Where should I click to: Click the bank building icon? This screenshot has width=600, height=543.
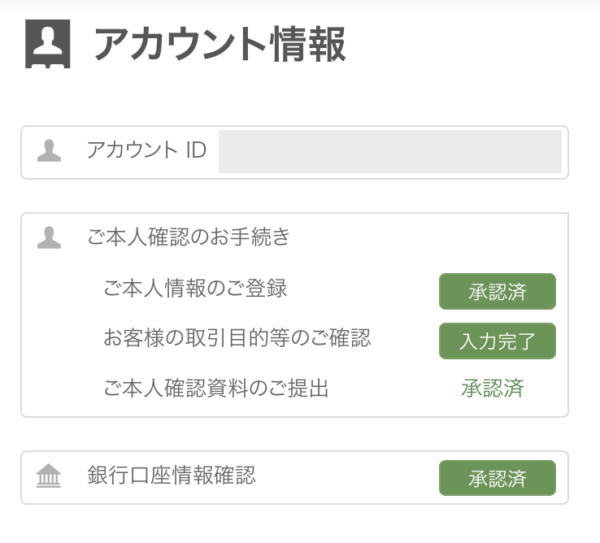pyautogui.click(x=49, y=476)
